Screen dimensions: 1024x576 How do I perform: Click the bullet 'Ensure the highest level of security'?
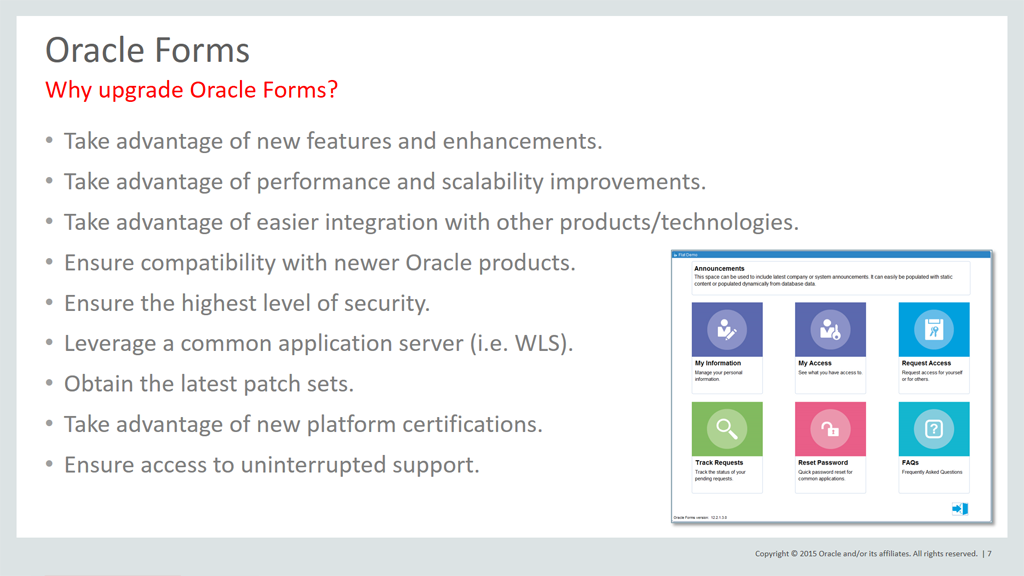pos(247,303)
